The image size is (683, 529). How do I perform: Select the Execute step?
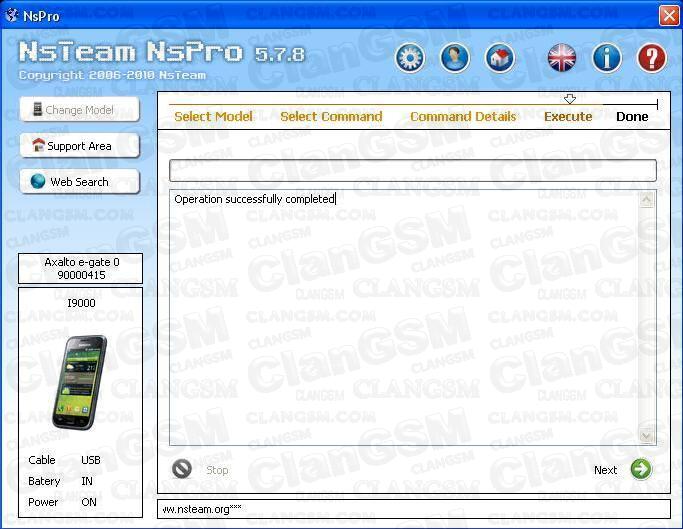[568, 117]
